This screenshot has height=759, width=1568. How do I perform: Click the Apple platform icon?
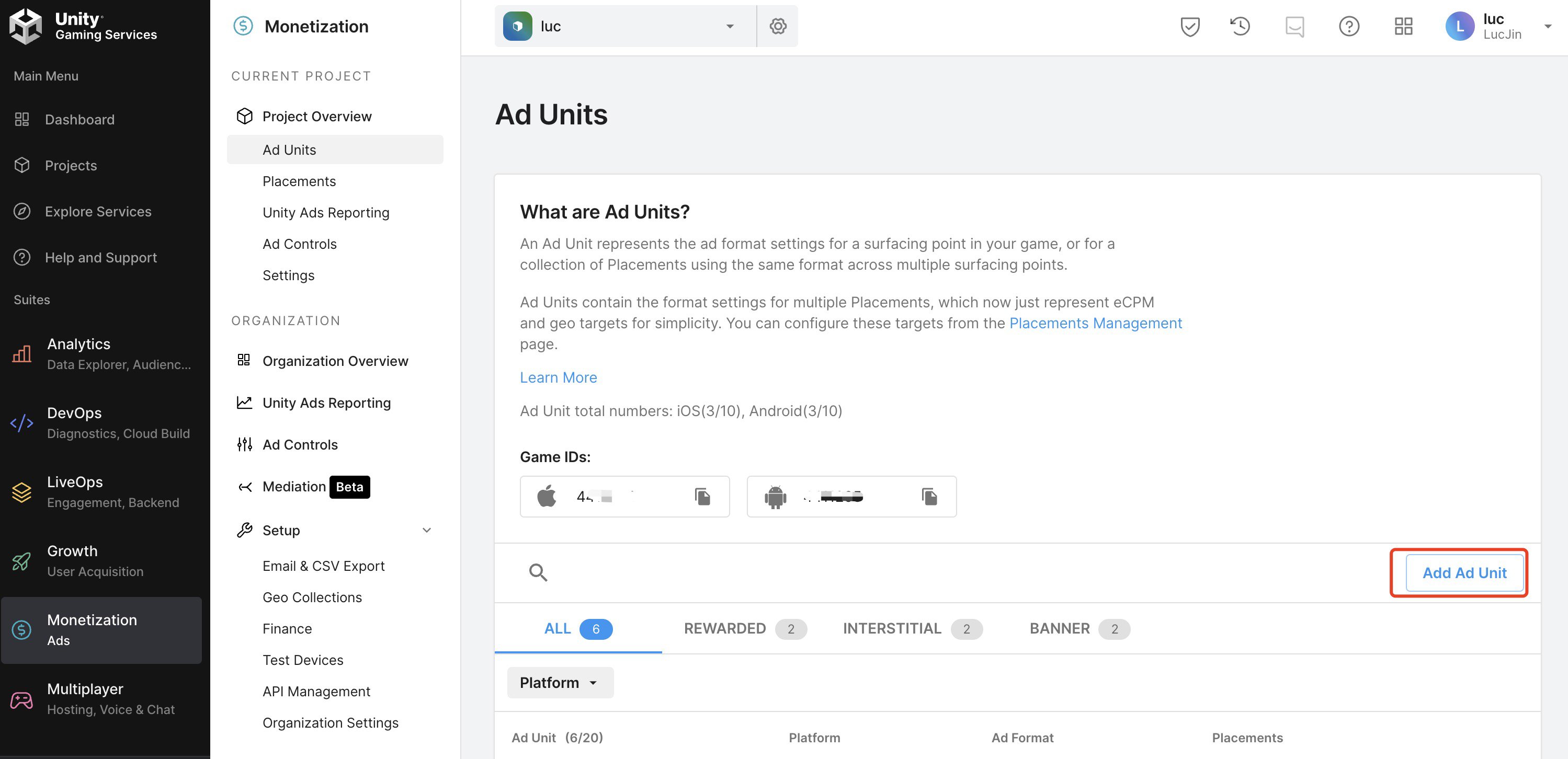(546, 496)
